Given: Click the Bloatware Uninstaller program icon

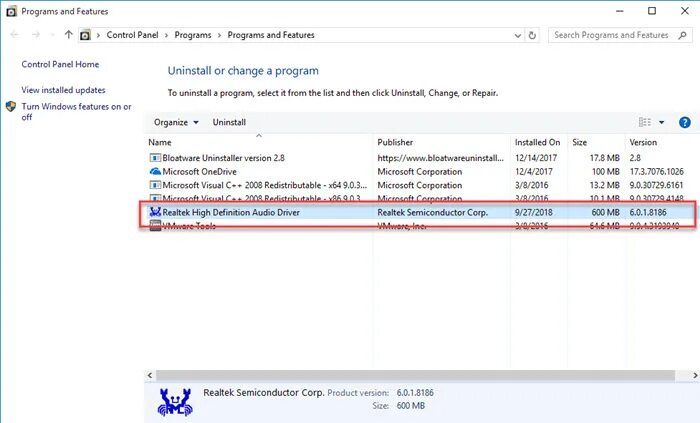Looking at the screenshot, I should click(x=155, y=158).
